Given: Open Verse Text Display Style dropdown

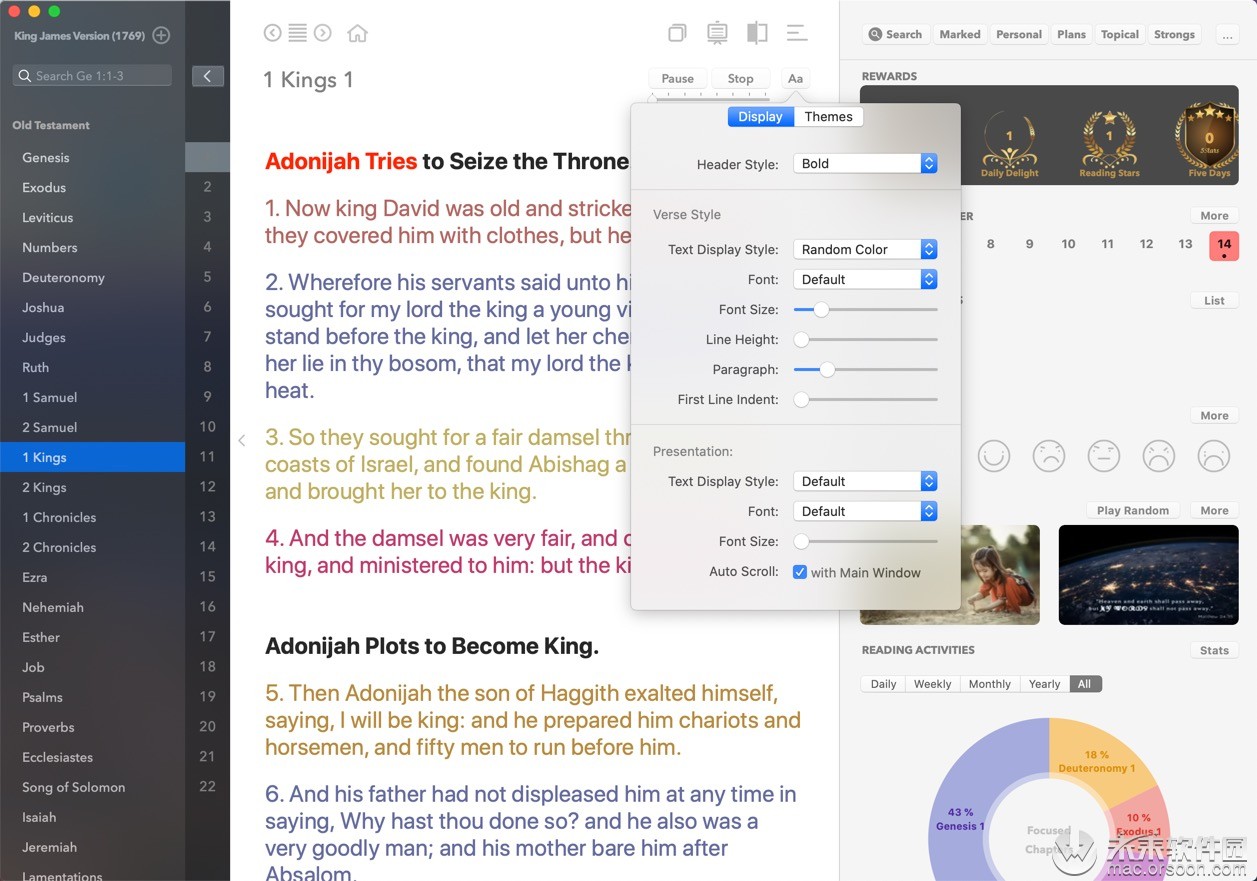Looking at the screenshot, I should pyautogui.click(x=865, y=249).
